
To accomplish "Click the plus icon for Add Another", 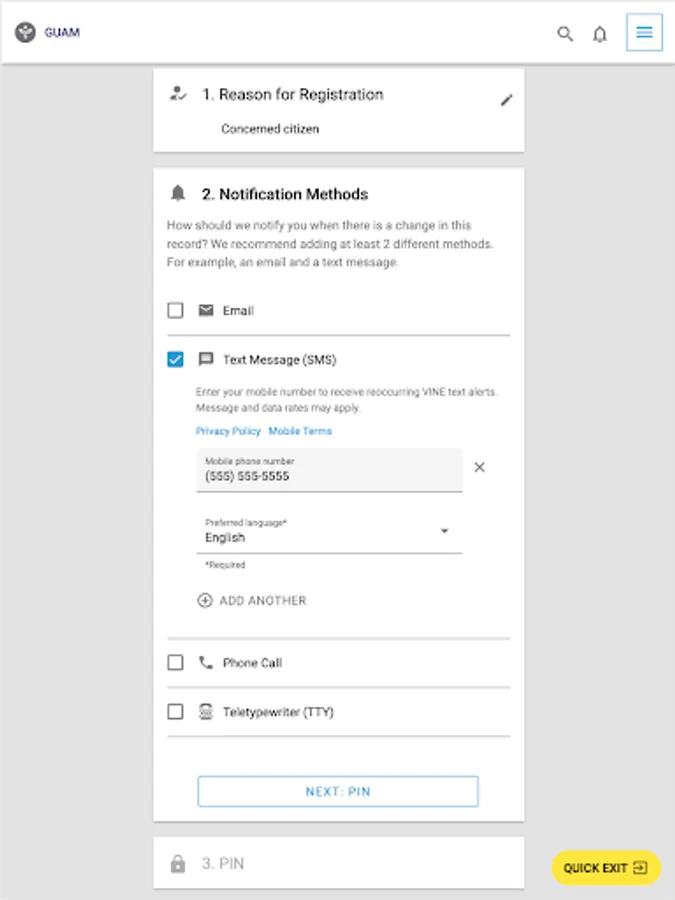I will [x=205, y=601].
